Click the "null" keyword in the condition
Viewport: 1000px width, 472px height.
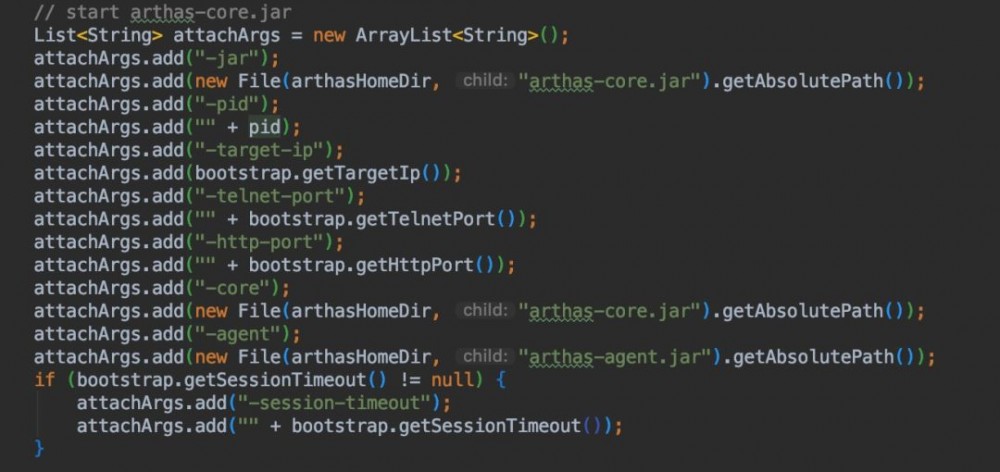click(452, 380)
